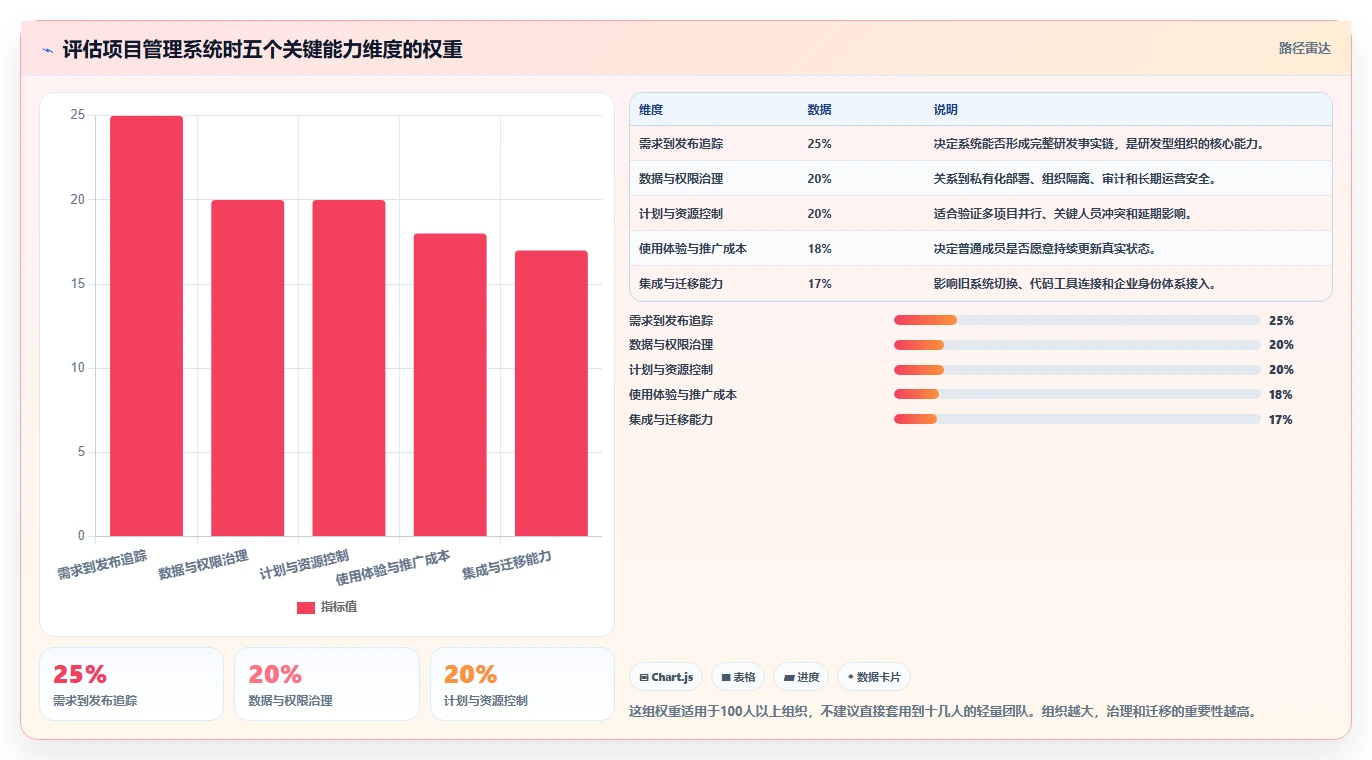Screen dimensions: 1372x760
Task: Click the chart bar for 需求到发布追踪
Action: coord(146,326)
